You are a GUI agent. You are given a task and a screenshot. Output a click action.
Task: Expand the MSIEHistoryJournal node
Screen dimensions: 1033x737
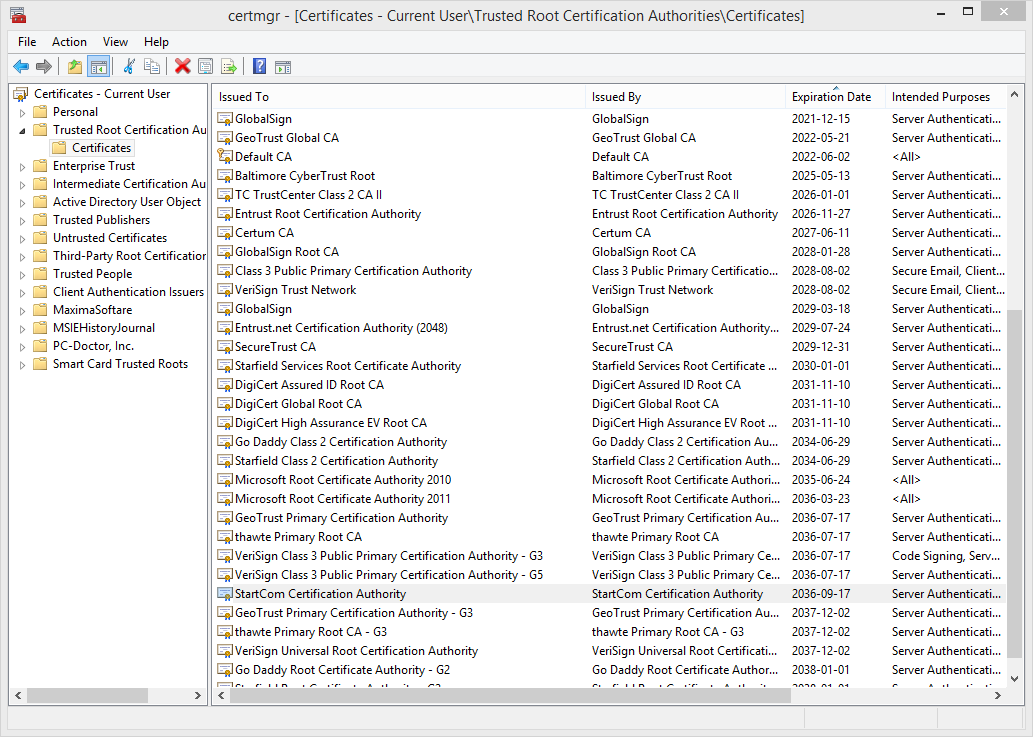[x=22, y=328]
